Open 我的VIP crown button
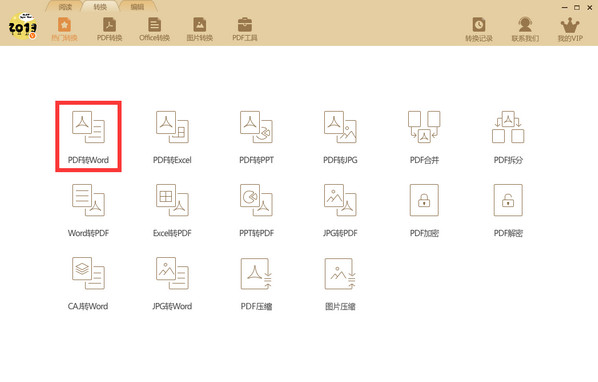 coord(570,29)
